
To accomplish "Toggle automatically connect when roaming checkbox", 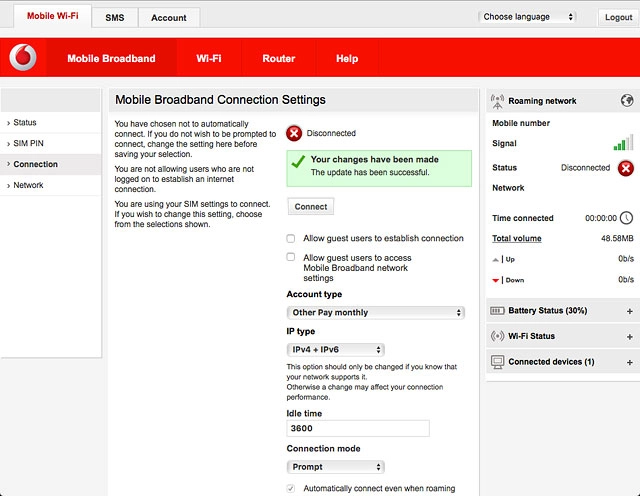I will (291, 489).
